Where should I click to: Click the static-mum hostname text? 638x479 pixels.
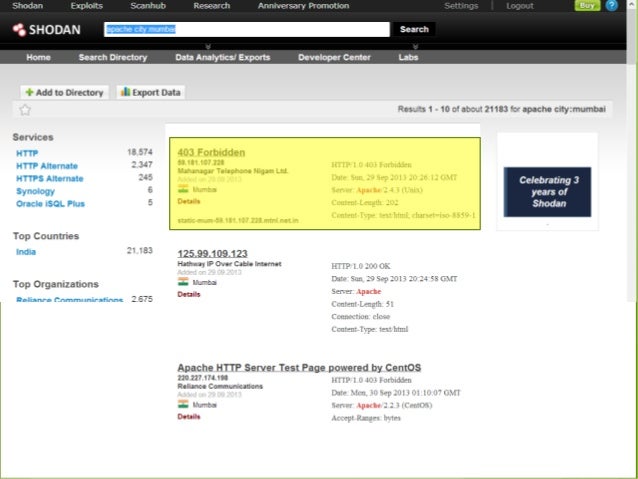238,221
